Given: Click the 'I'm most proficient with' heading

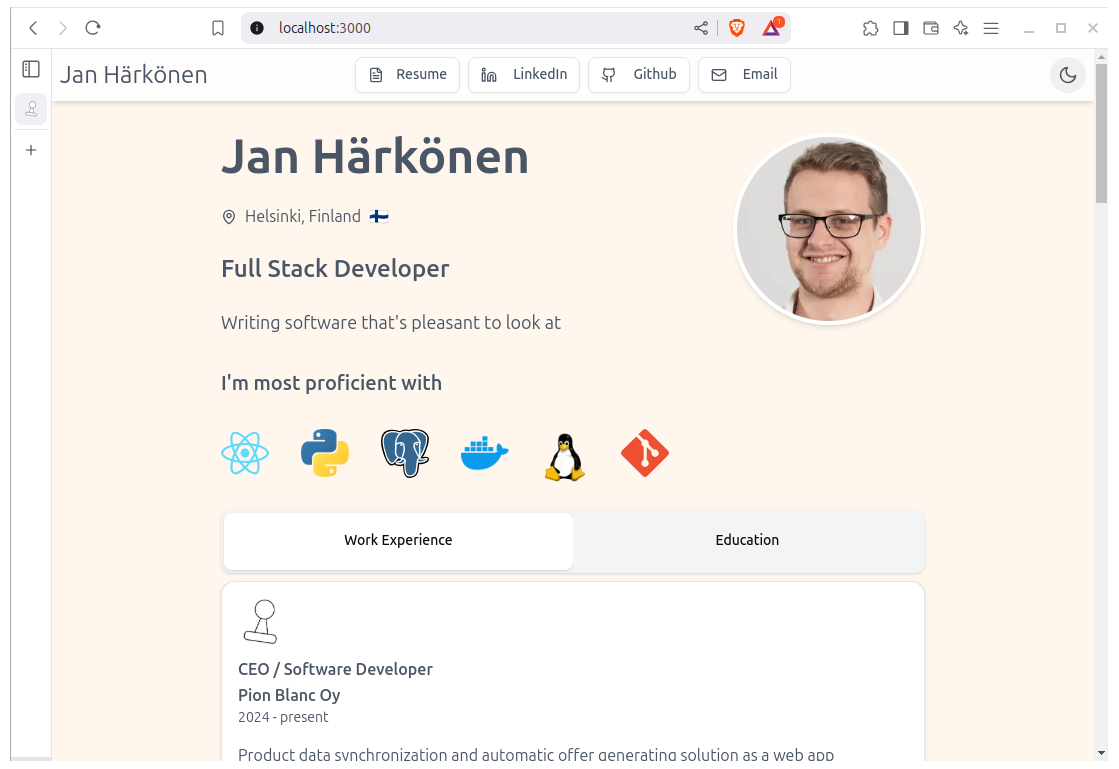Looking at the screenshot, I should click(x=331, y=383).
